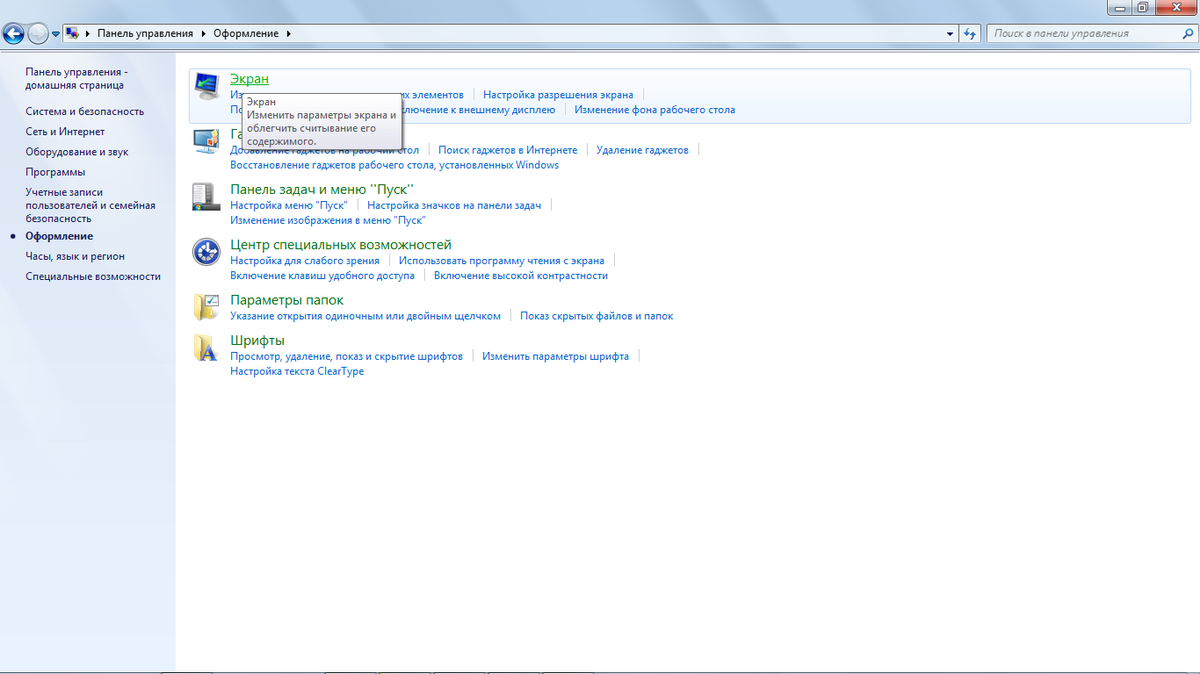Click the Панель задач и меню Пуск icon

click(x=205, y=197)
